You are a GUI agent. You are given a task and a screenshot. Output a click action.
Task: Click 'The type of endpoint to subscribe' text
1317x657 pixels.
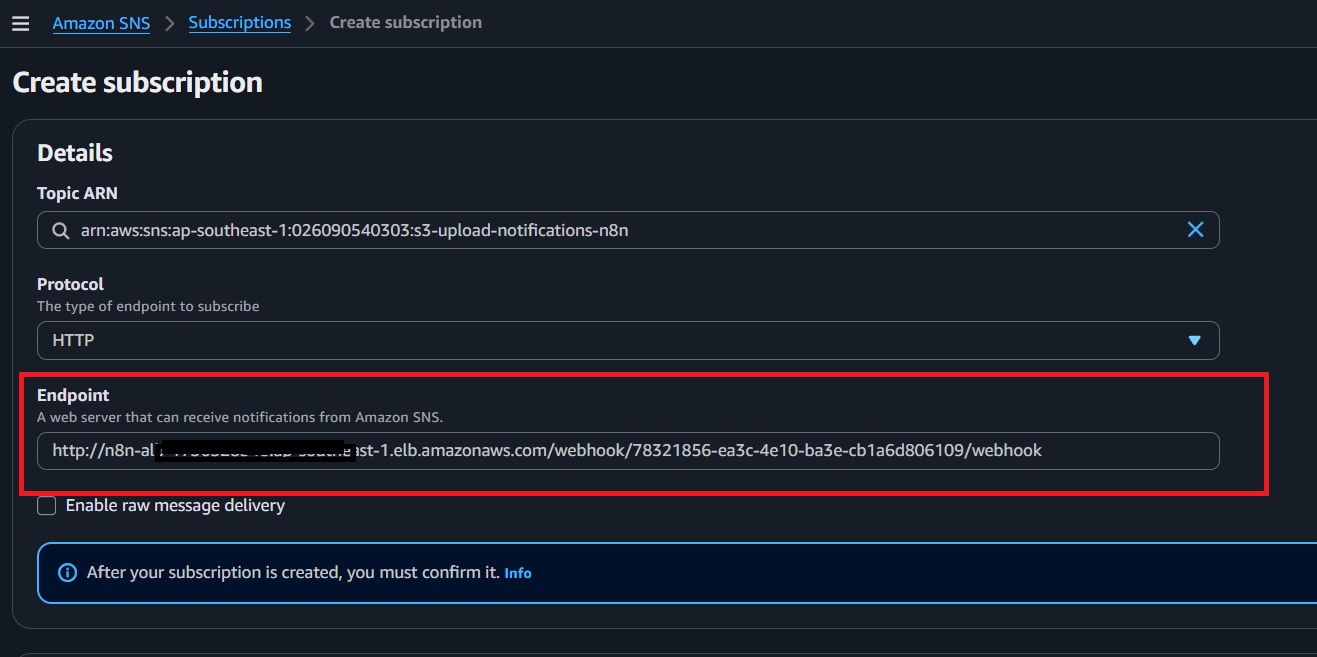148,306
